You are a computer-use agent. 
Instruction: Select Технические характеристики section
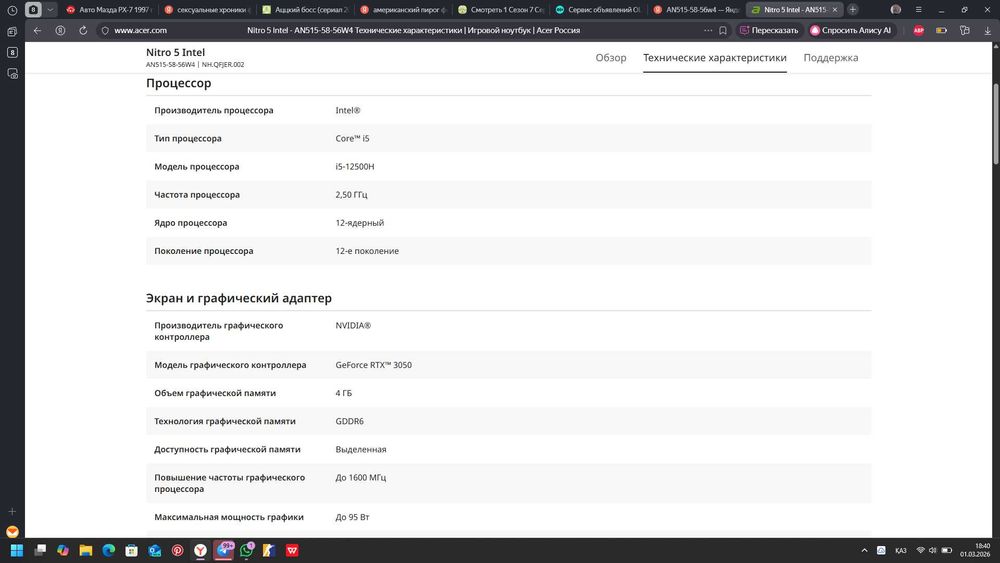click(x=714, y=57)
